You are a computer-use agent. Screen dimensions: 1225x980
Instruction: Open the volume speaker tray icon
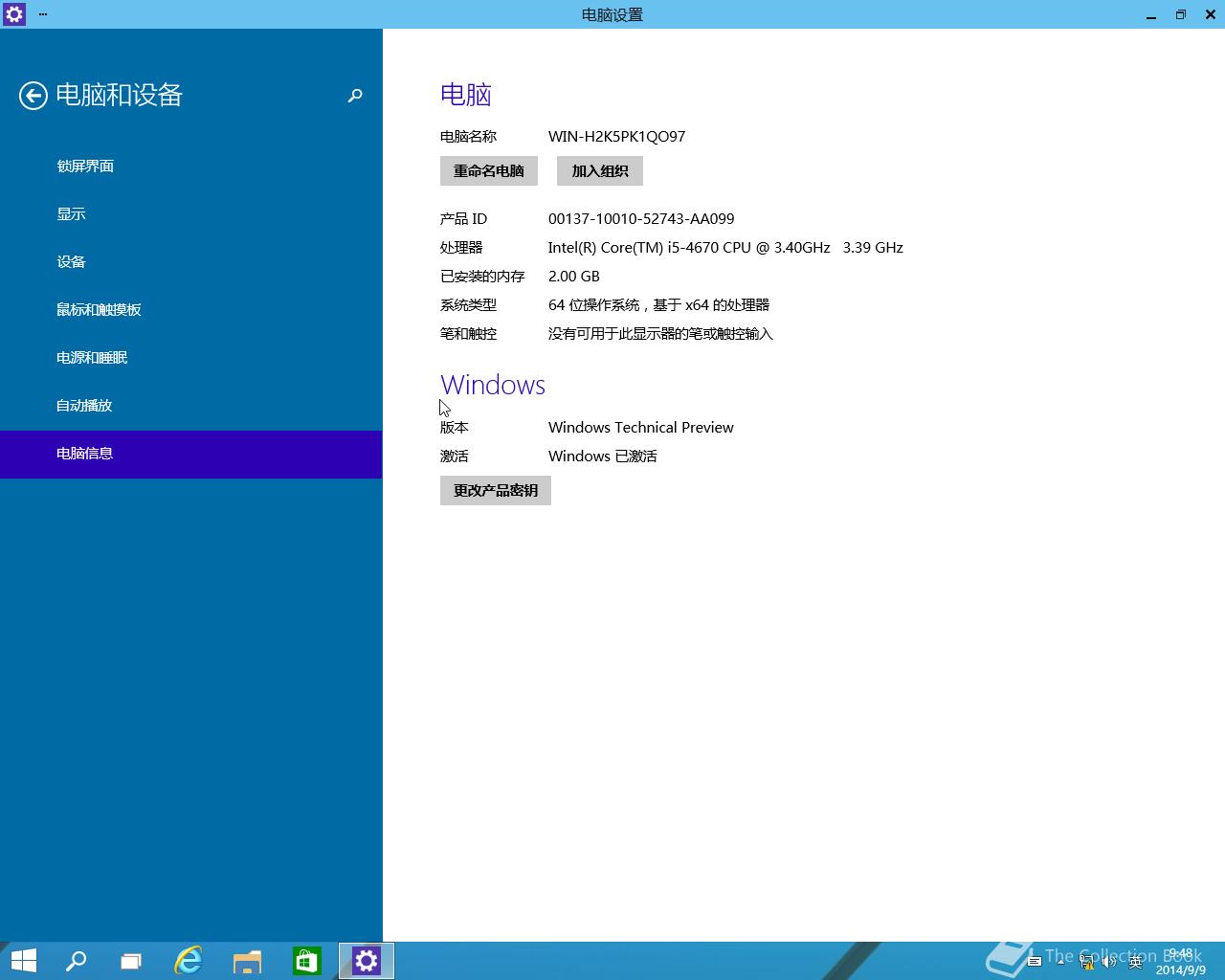click(1109, 962)
